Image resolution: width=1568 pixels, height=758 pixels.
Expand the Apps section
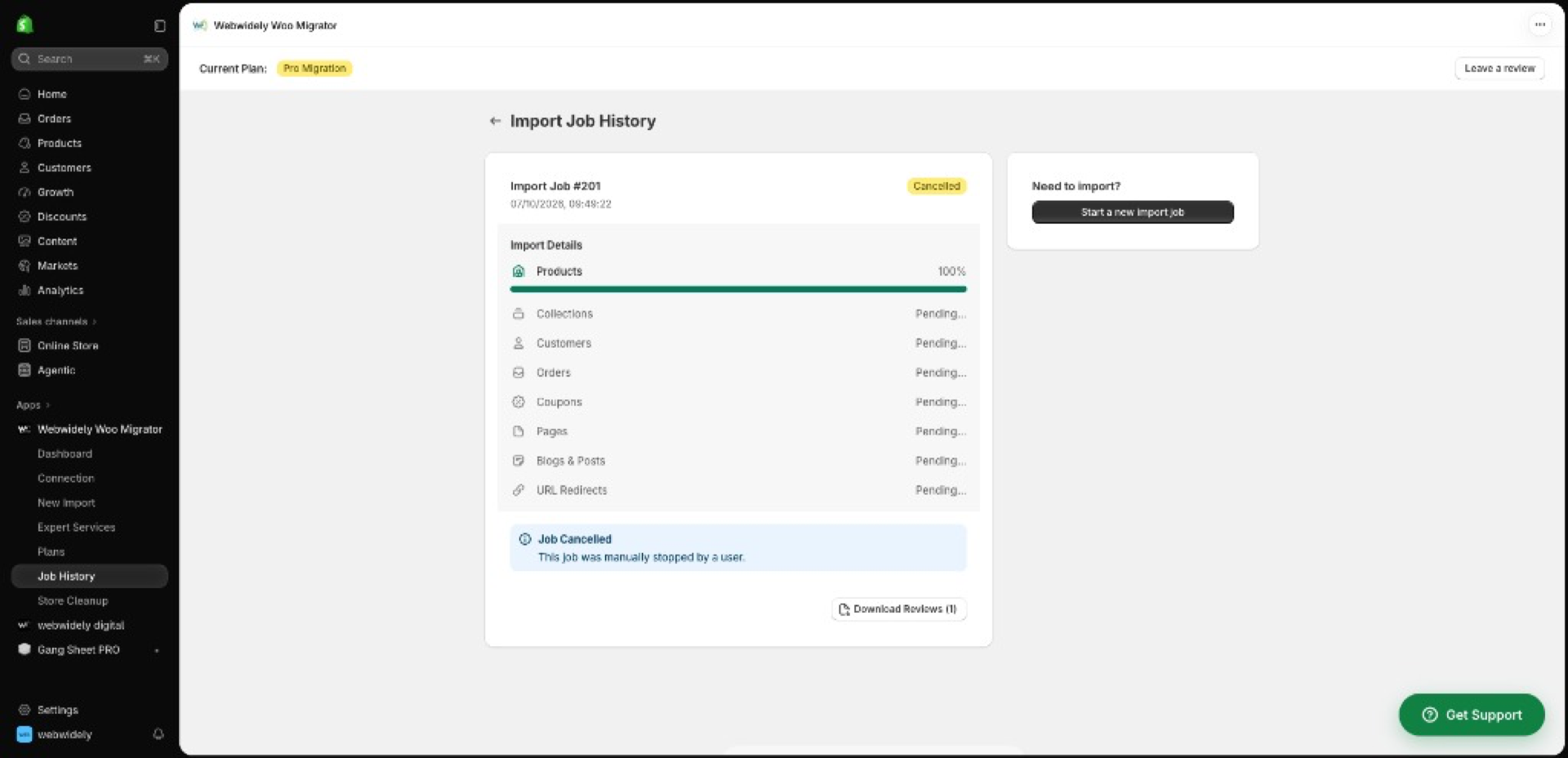click(33, 405)
